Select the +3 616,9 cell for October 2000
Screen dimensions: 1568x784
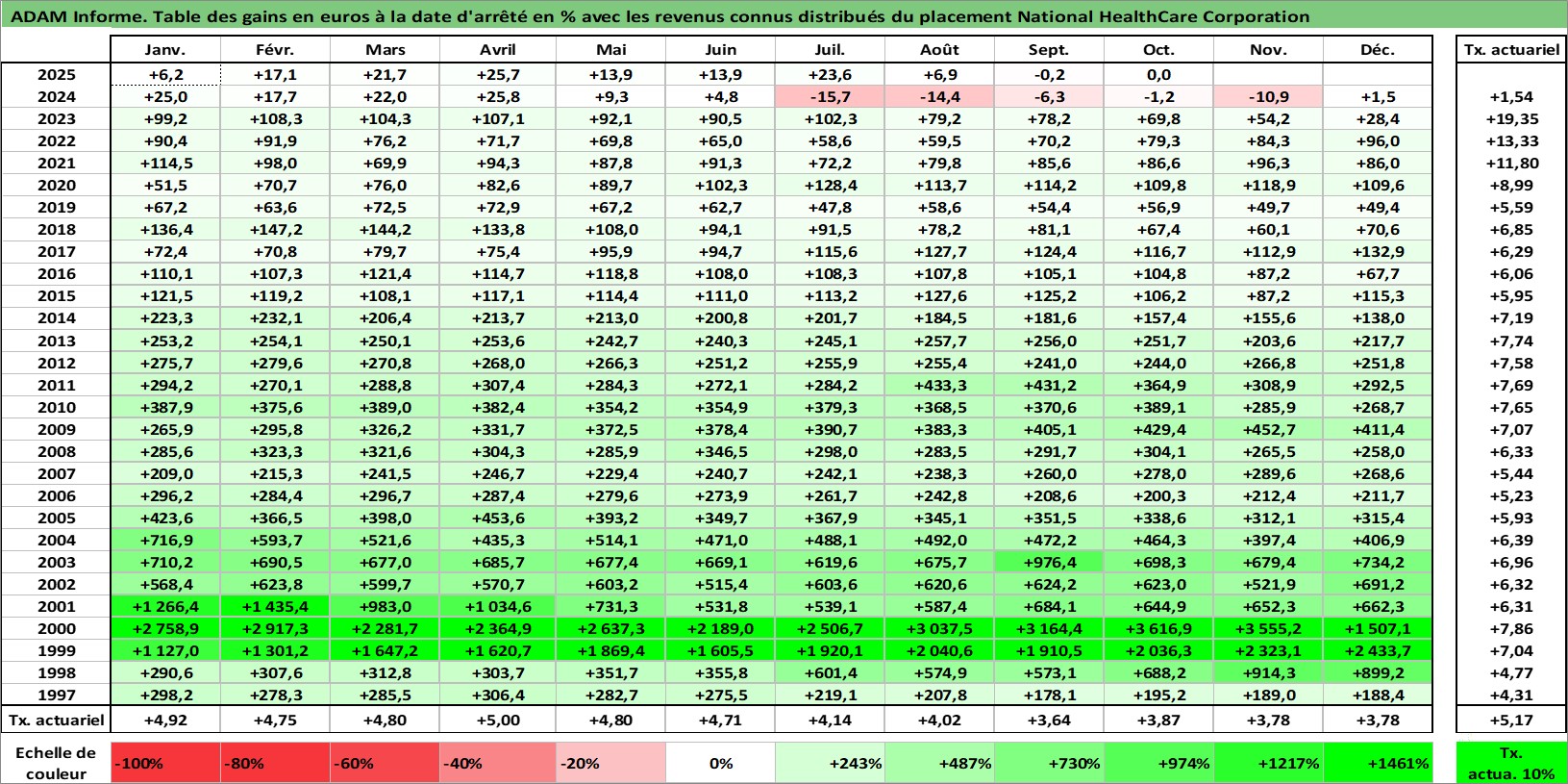(1159, 628)
